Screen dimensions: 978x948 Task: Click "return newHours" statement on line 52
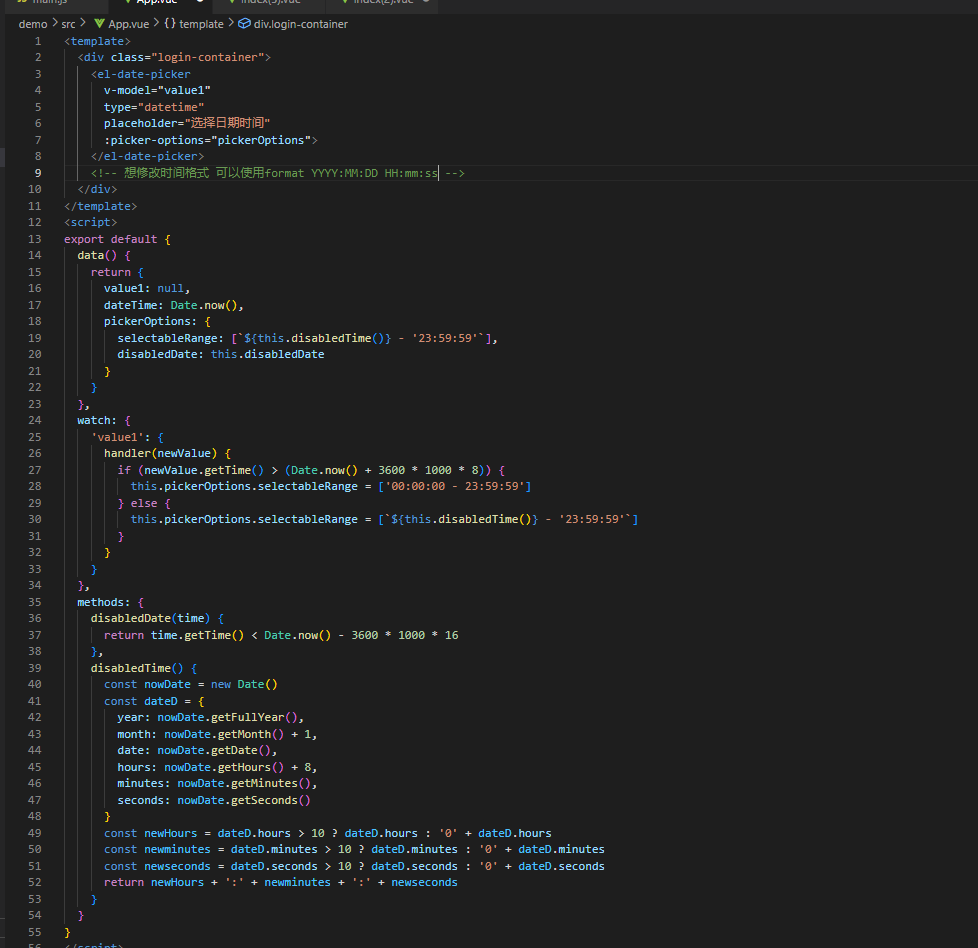point(154,883)
